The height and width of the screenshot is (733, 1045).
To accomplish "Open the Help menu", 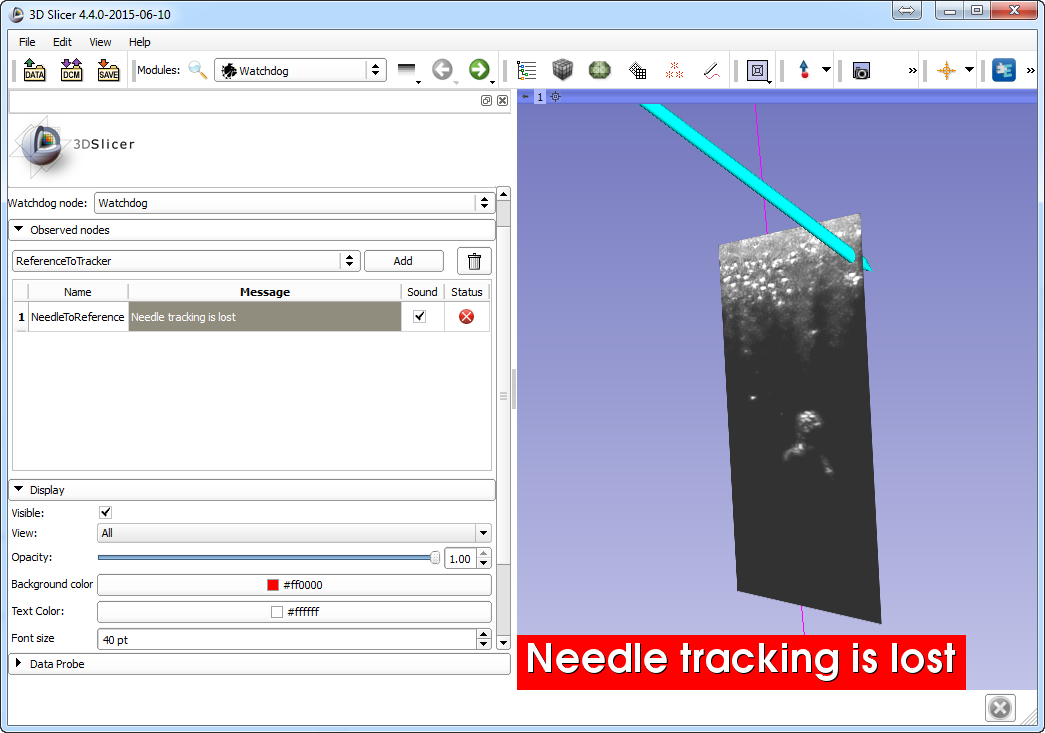I will [140, 42].
